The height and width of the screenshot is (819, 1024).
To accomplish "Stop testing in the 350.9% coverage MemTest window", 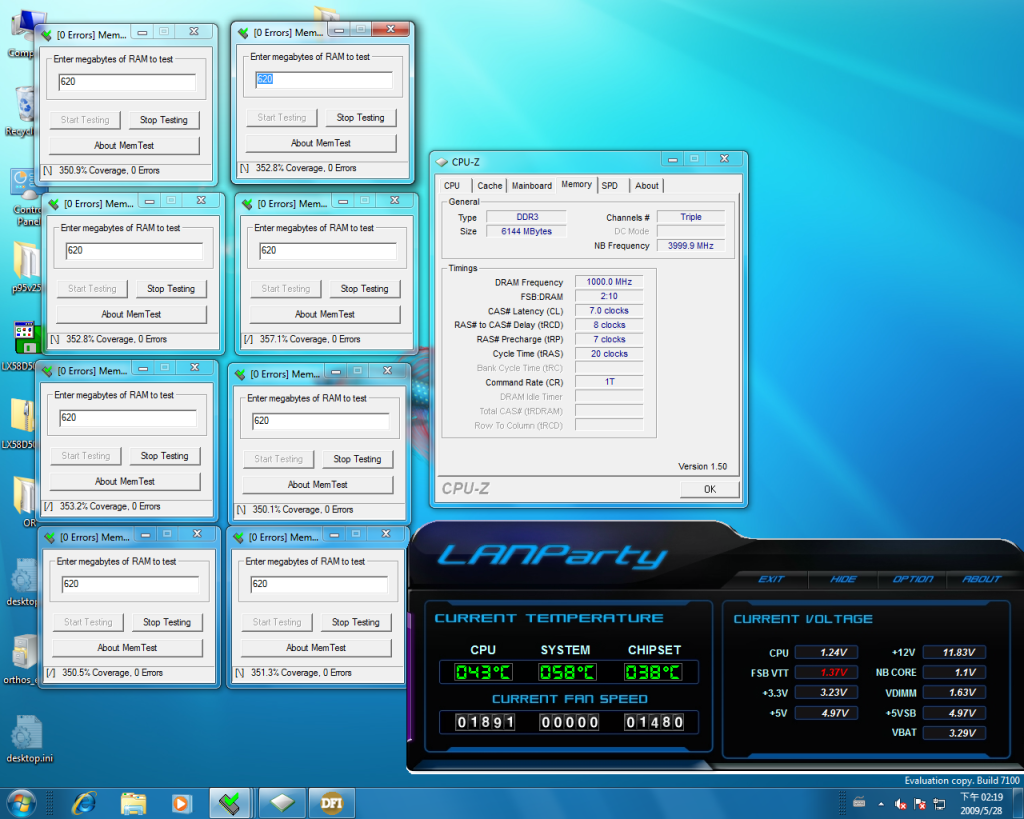I will (164, 120).
